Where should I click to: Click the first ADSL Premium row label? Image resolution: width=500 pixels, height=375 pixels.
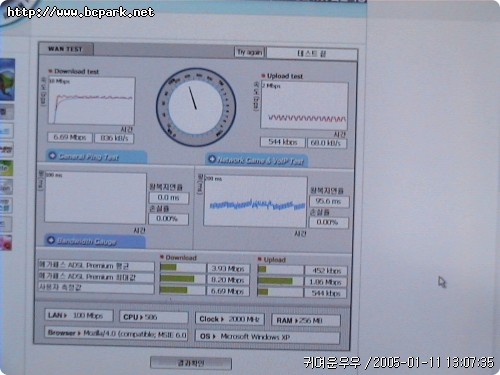[x=96, y=266]
